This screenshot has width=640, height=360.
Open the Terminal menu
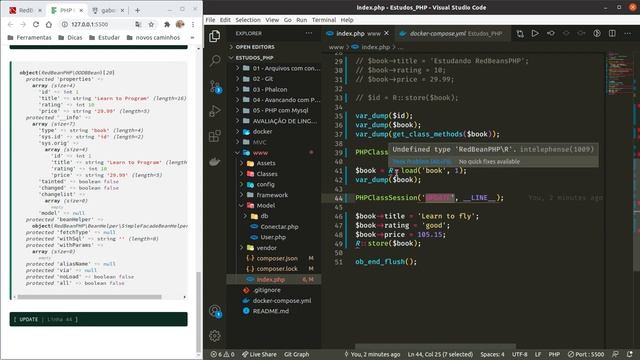[x=324, y=20]
